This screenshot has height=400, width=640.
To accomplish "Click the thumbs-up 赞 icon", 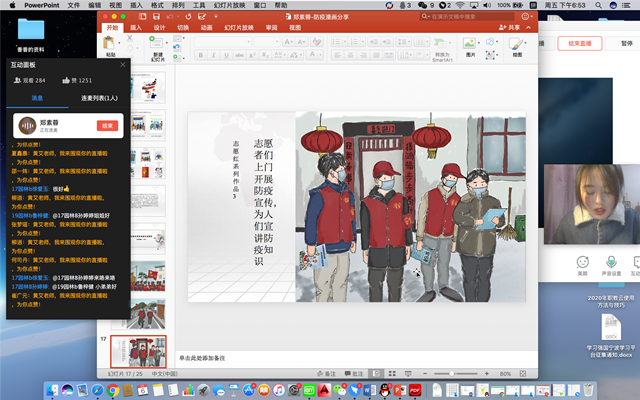I will click(x=67, y=79).
